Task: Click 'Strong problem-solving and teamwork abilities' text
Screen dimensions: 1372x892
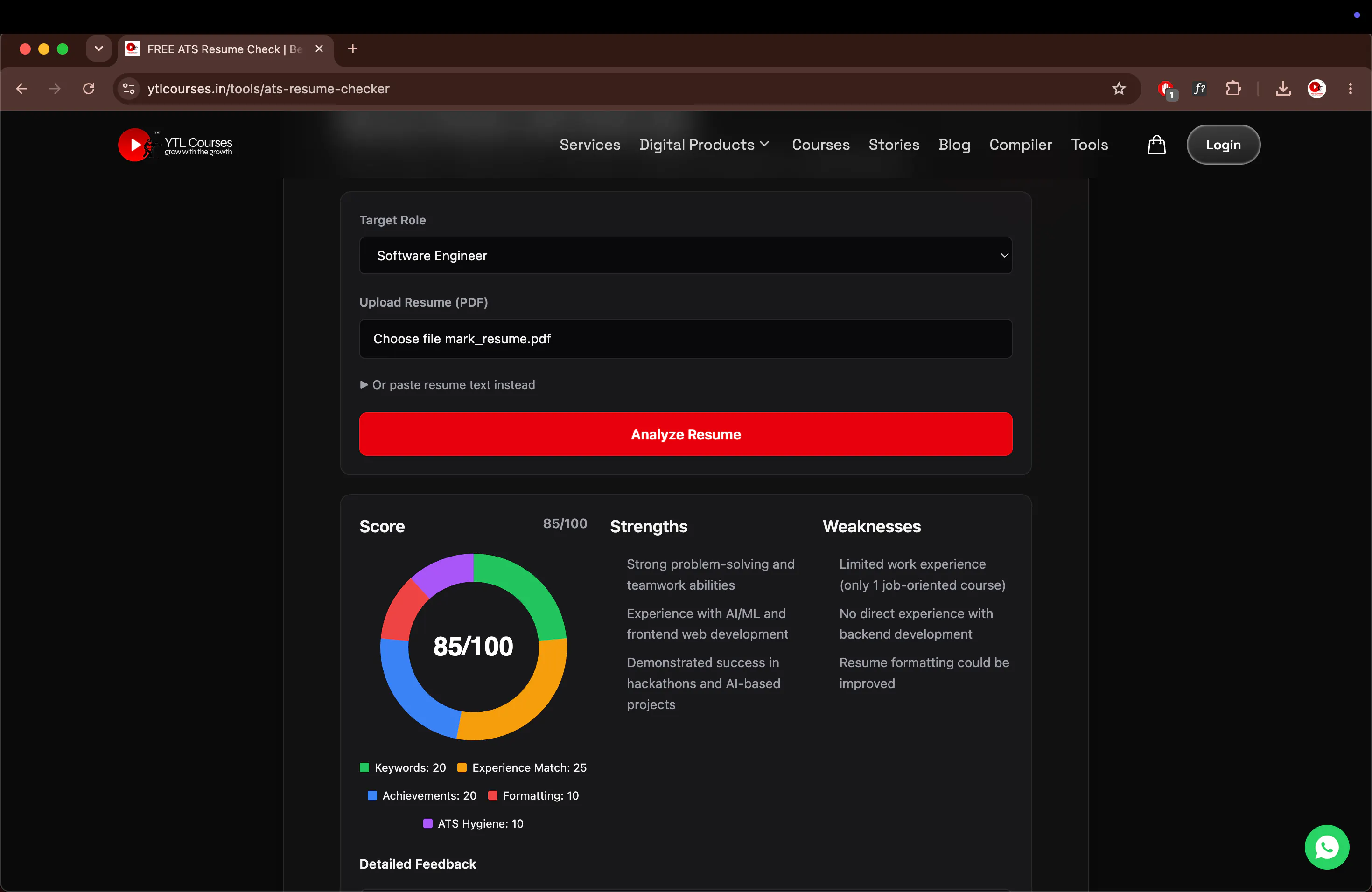Action: [x=710, y=574]
